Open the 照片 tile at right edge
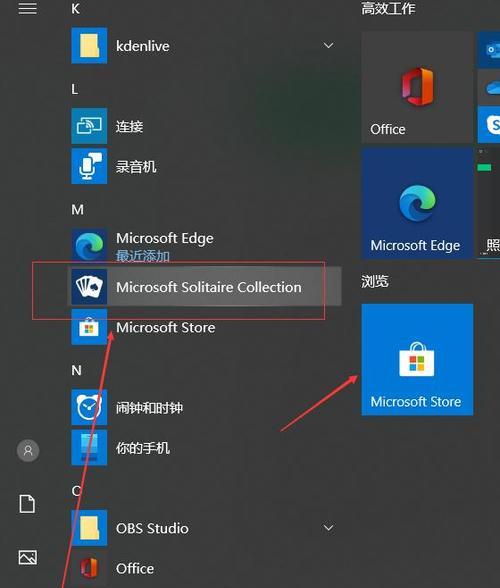Screen dimensions: 500x588 point(489,203)
